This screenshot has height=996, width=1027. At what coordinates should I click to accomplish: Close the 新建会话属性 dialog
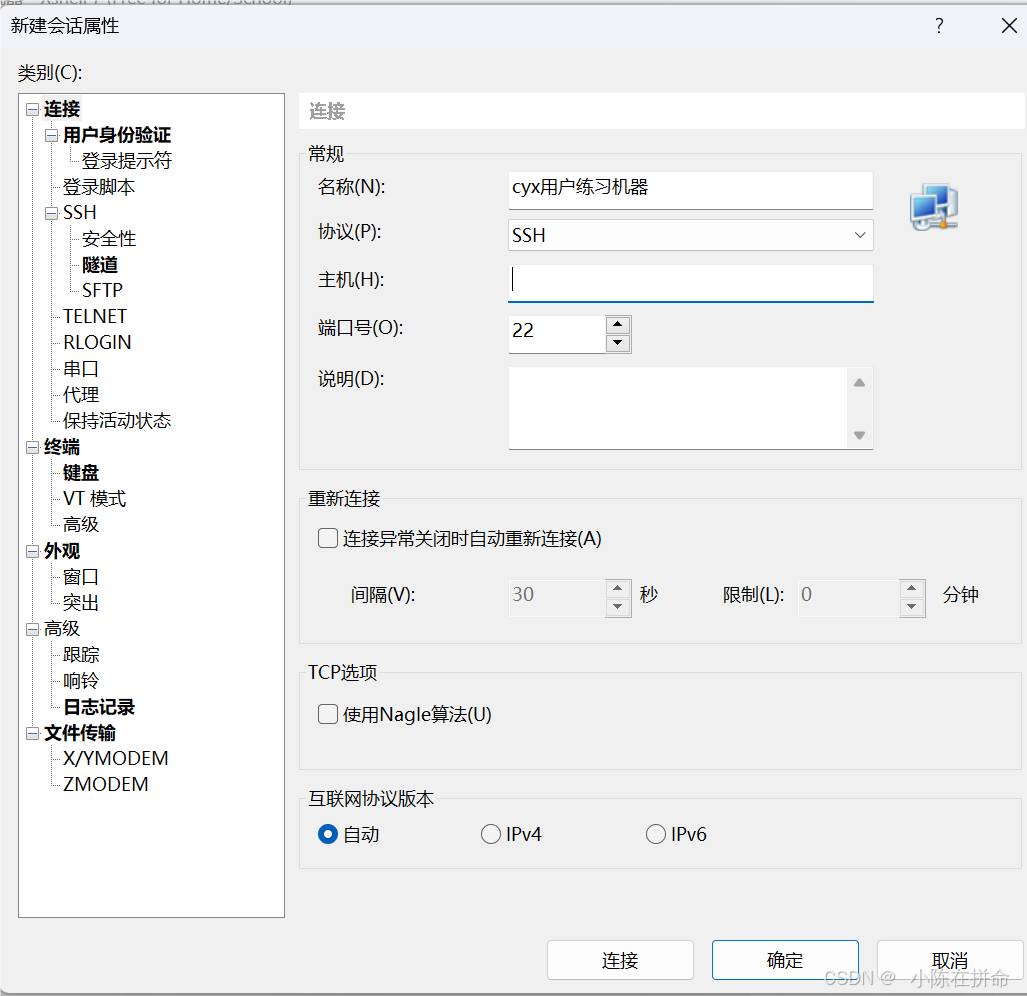1009,26
